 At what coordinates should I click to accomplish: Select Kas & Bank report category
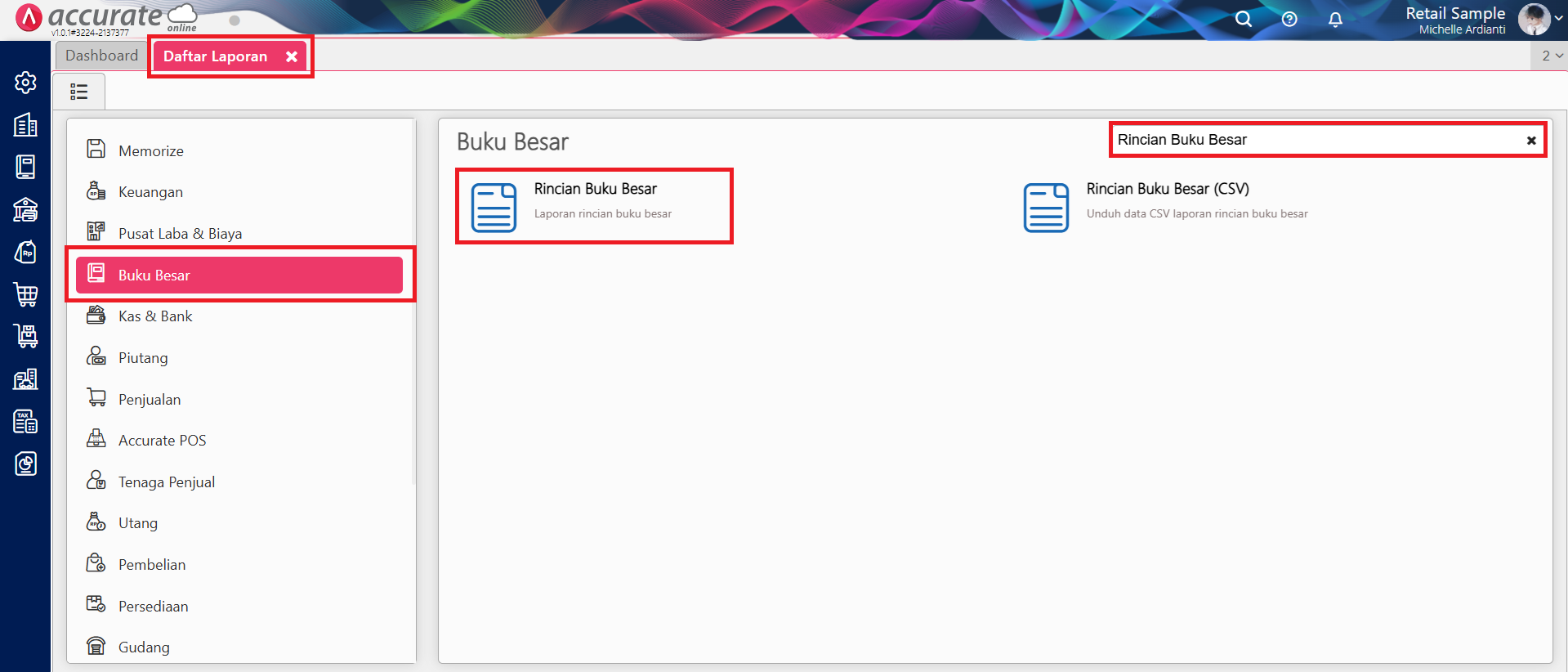pyautogui.click(x=155, y=316)
